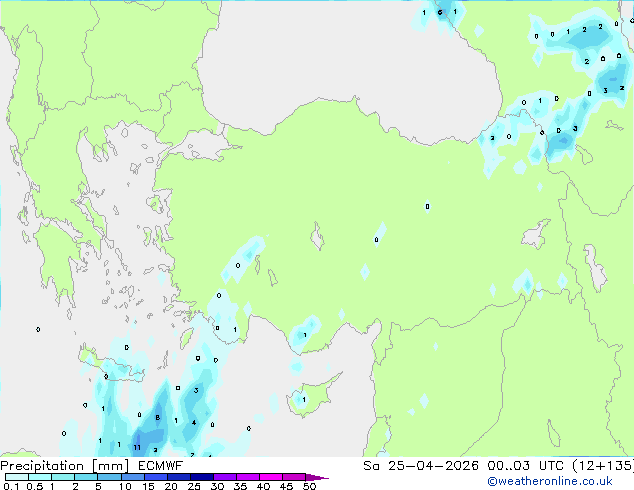Click the 'Sa 25-04-2026' date text
Image resolution: width=634 pixels, height=490 pixels.
tap(421, 466)
